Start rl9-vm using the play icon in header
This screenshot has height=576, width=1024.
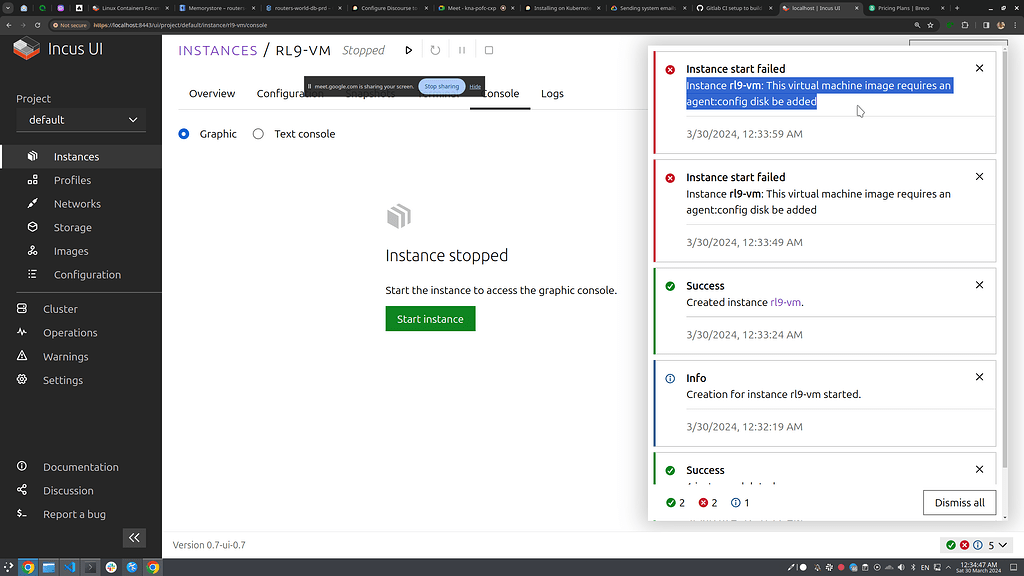[409, 50]
